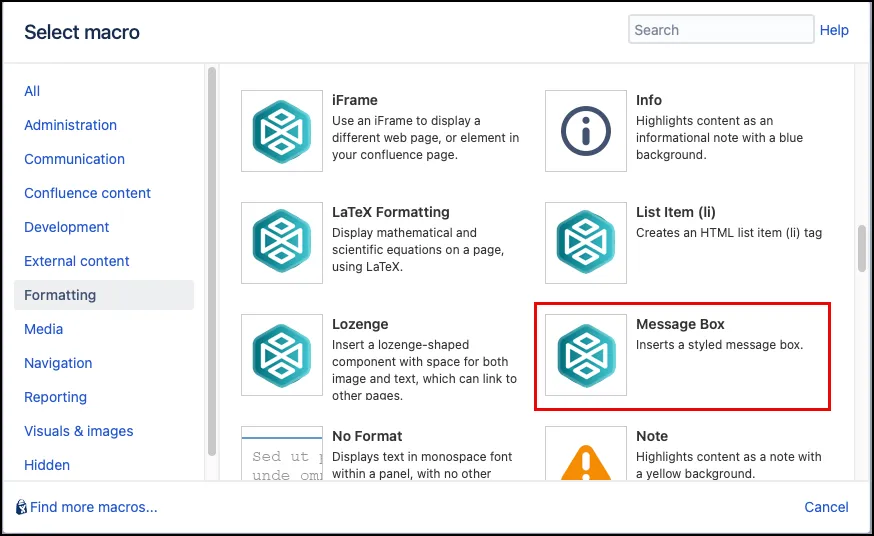Screen dimensions: 874x536
Task: Select the Reporting category
Action: tap(55, 397)
